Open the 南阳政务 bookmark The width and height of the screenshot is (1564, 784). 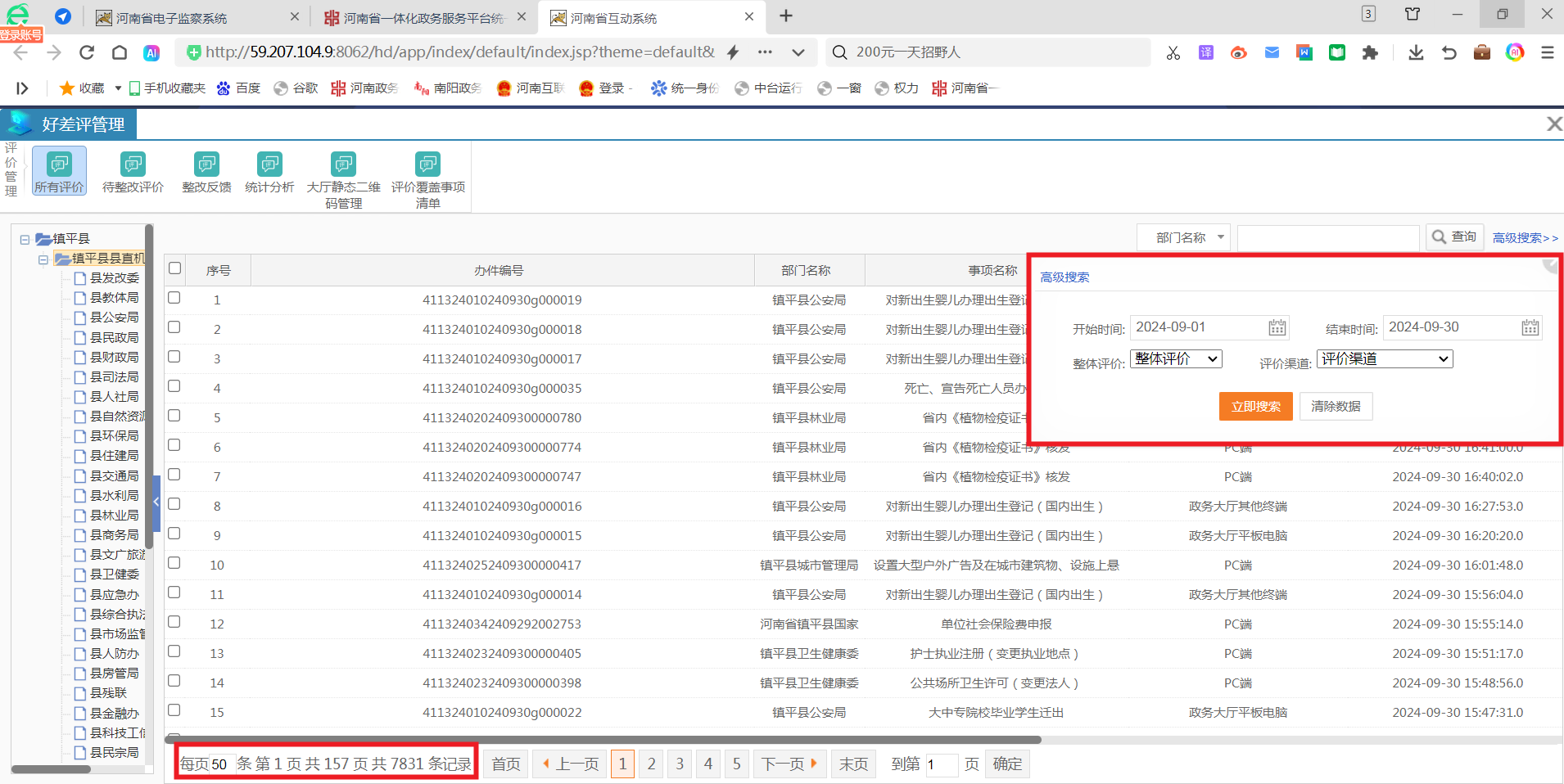click(x=448, y=88)
